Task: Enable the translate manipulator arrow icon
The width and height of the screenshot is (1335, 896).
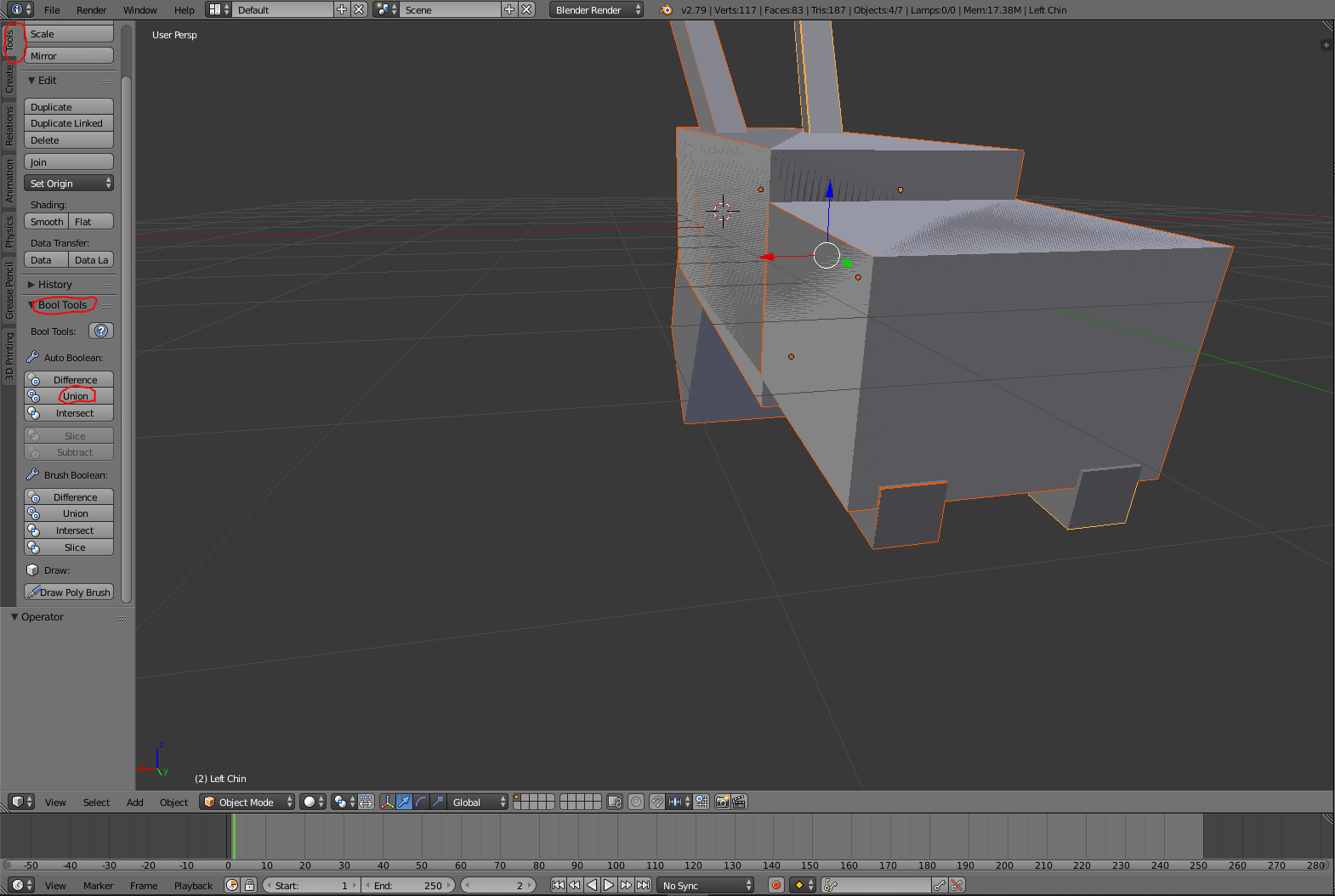Action: [404, 802]
